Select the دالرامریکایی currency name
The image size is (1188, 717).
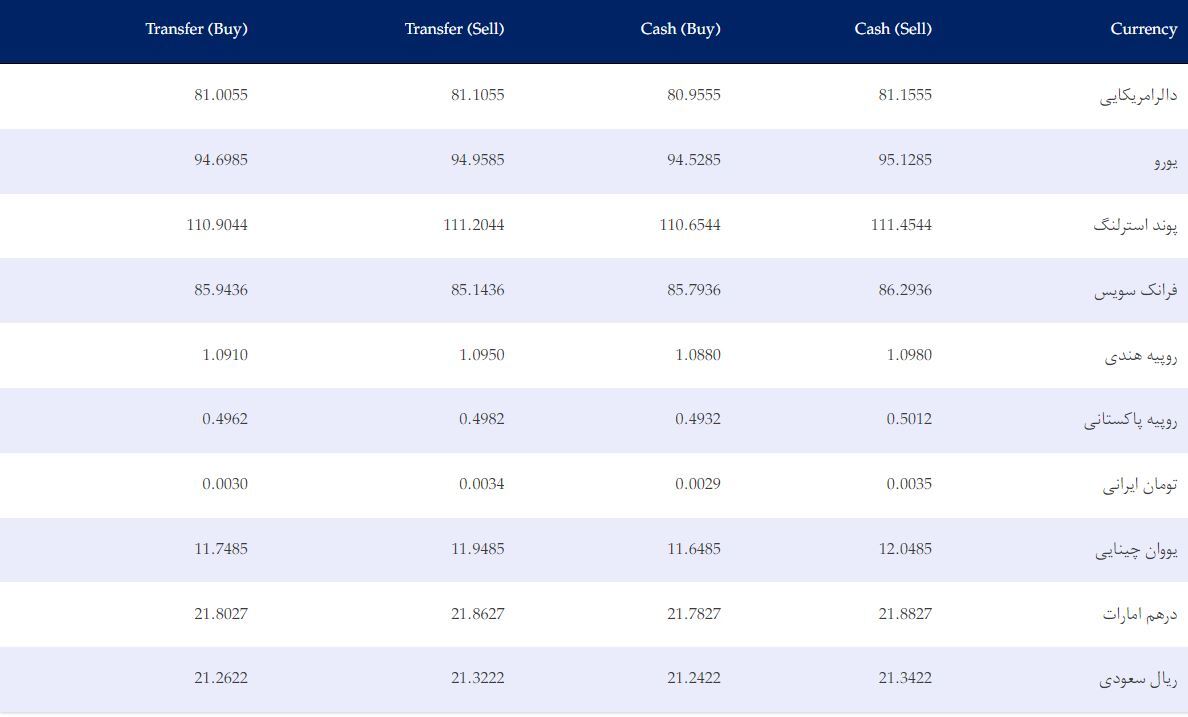pos(1138,95)
